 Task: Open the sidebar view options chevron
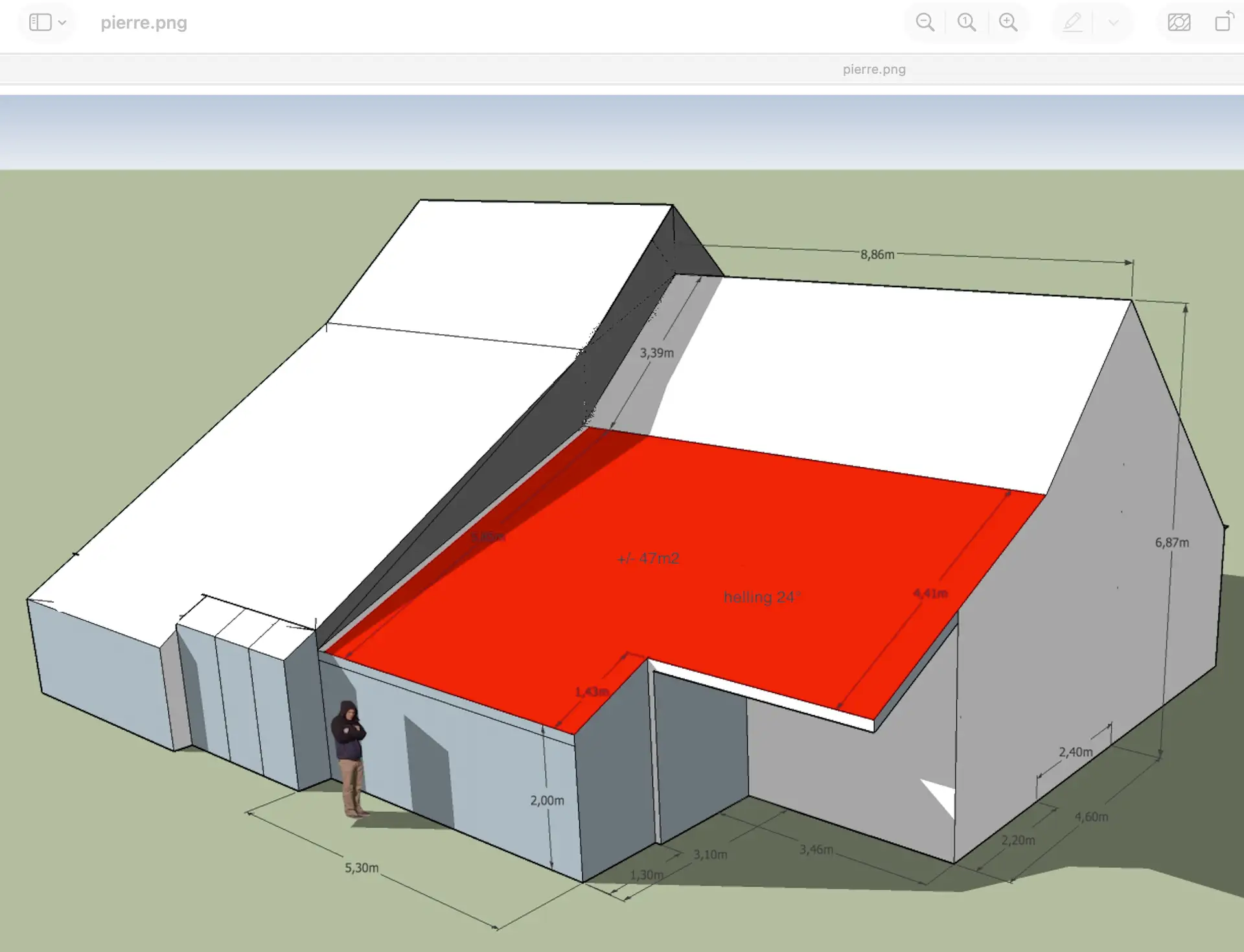[62, 23]
